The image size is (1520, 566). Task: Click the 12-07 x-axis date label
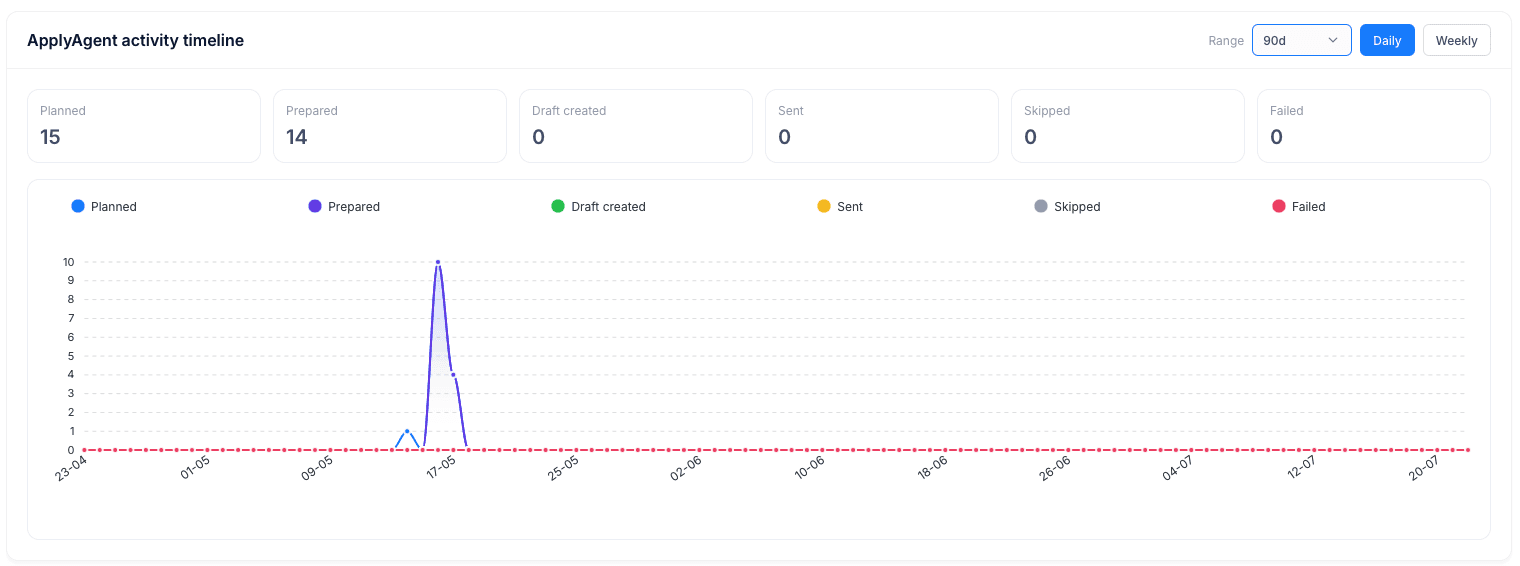[x=1302, y=468]
